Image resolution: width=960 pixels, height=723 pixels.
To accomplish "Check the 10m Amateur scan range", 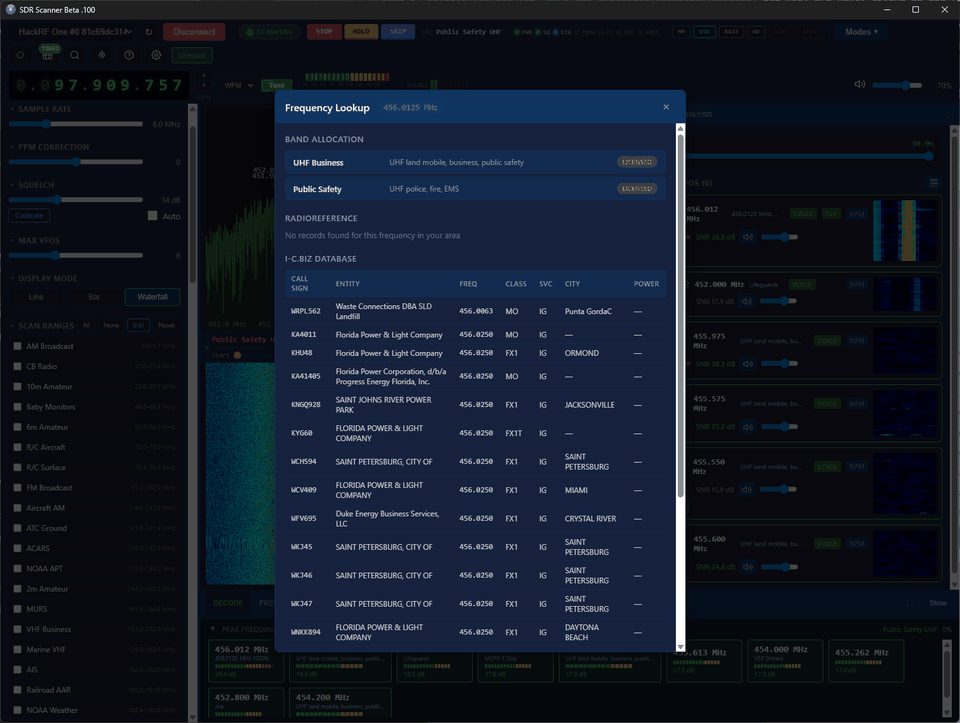I will [17, 387].
